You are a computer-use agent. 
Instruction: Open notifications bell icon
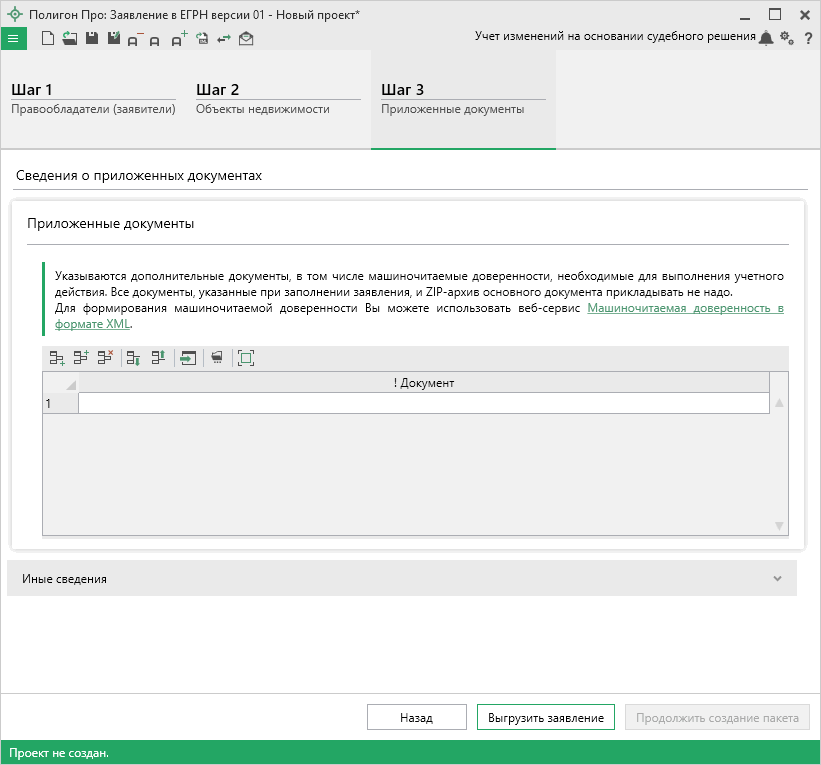(x=766, y=38)
